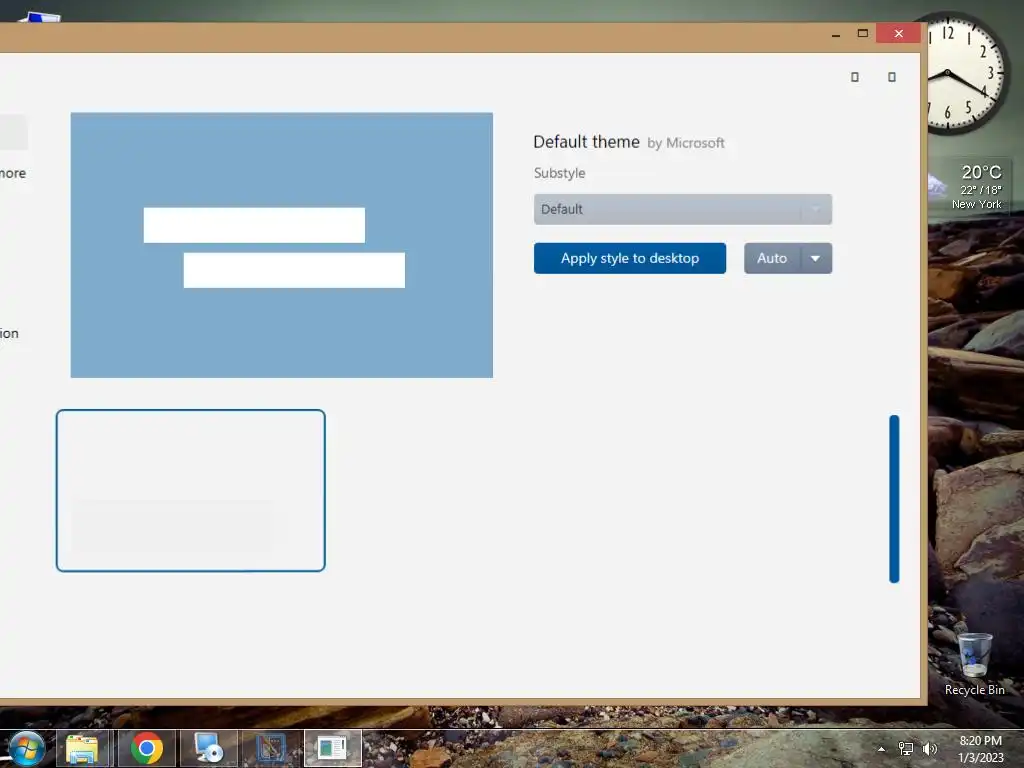
Task: Click the network tray icon
Action: point(906,749)
